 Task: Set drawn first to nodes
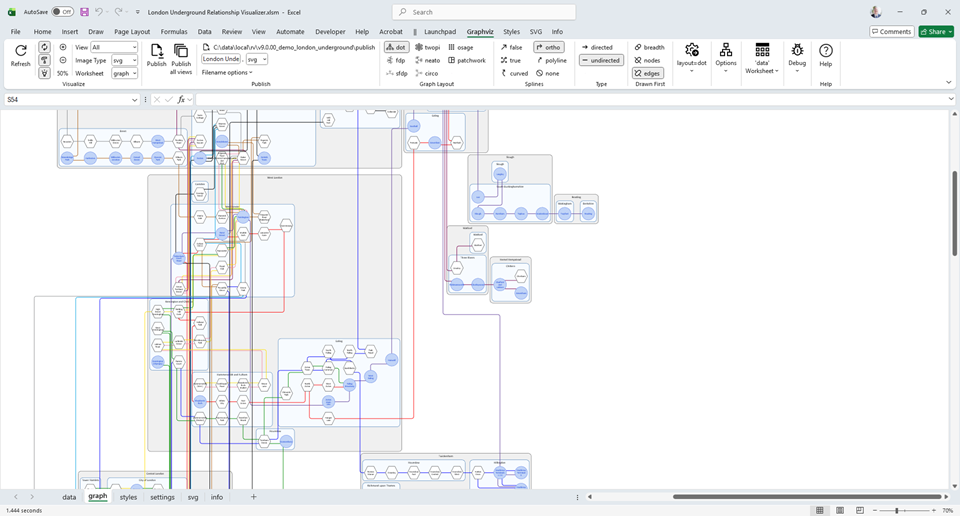[647, 60]
